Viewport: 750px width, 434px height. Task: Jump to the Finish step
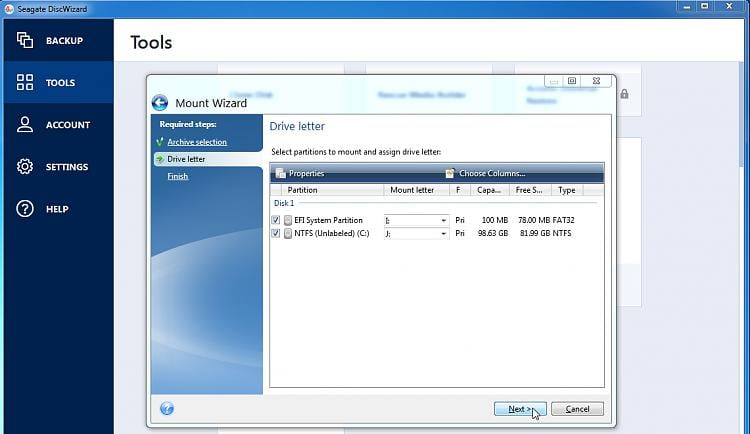177,176
